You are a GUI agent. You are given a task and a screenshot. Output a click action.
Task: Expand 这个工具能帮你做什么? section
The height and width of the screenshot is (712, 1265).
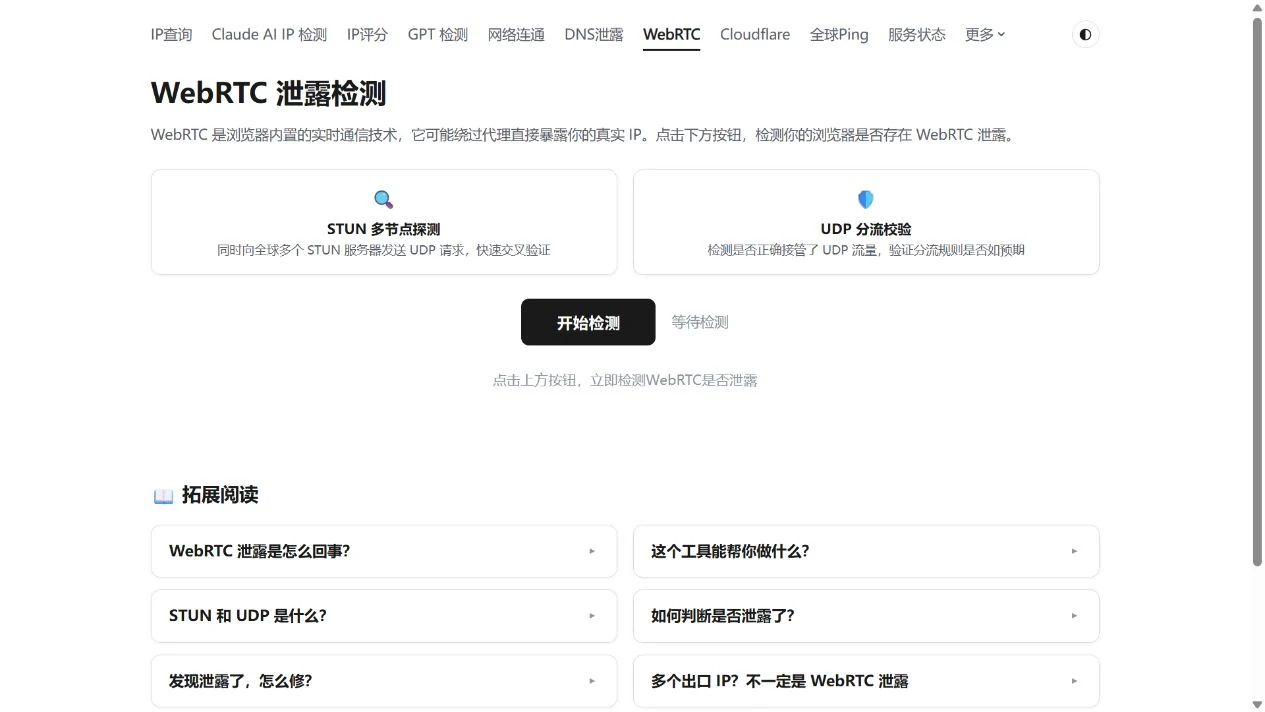866,551
